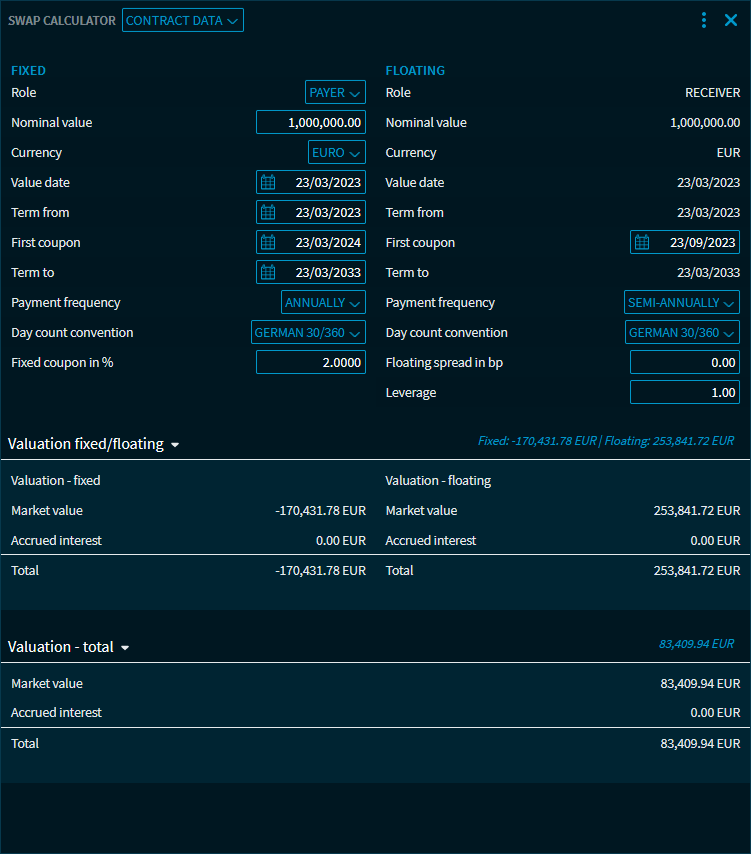Image resolution: width=751 pixels, height=854 pixels.
Task: Edit the Leverage input field
Action: pos(685,392)
